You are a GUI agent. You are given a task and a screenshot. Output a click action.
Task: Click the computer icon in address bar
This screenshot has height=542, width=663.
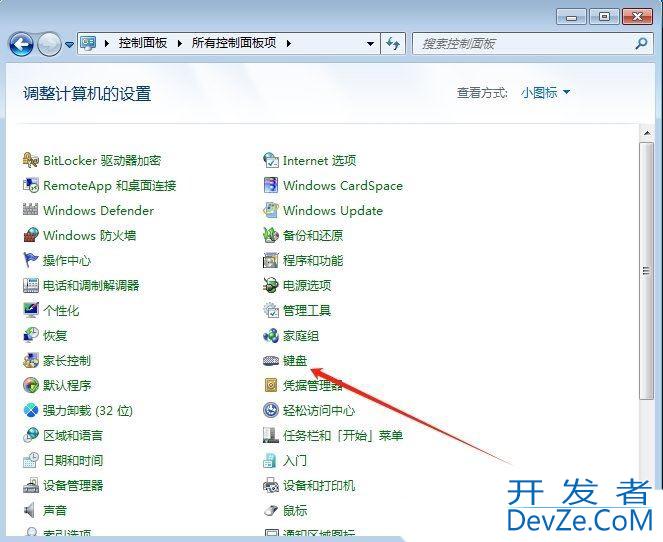click(x=88, y=43)
